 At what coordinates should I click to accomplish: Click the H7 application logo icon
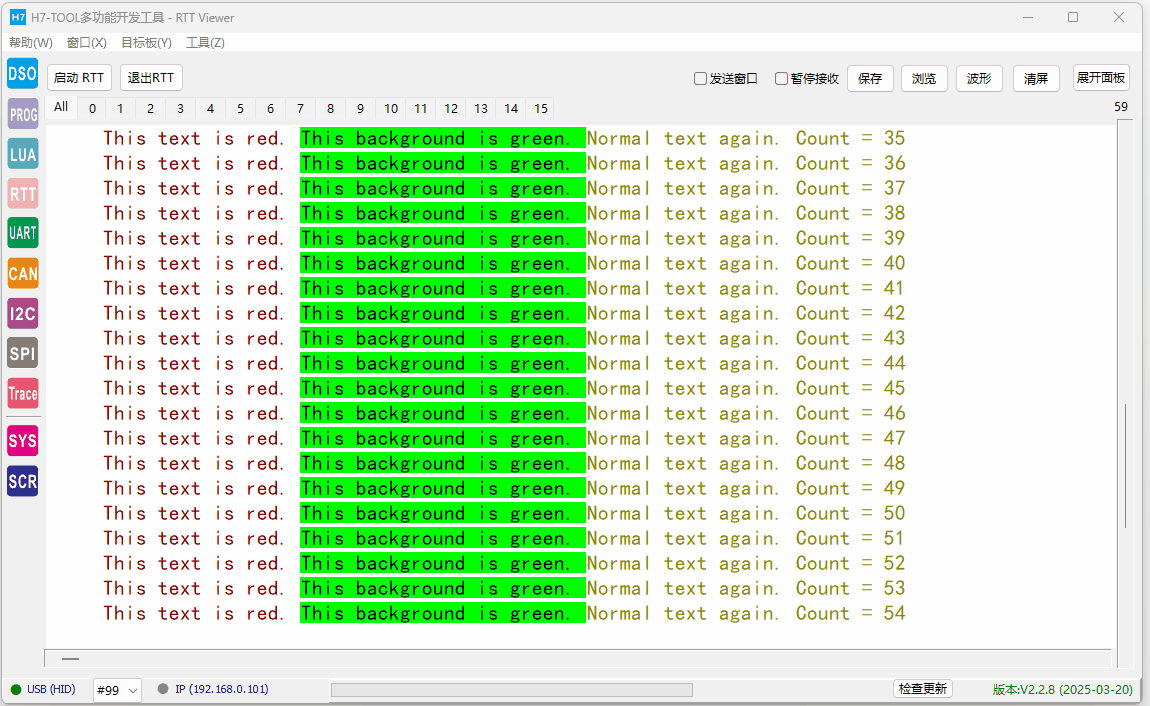click(x=18, y=18)
